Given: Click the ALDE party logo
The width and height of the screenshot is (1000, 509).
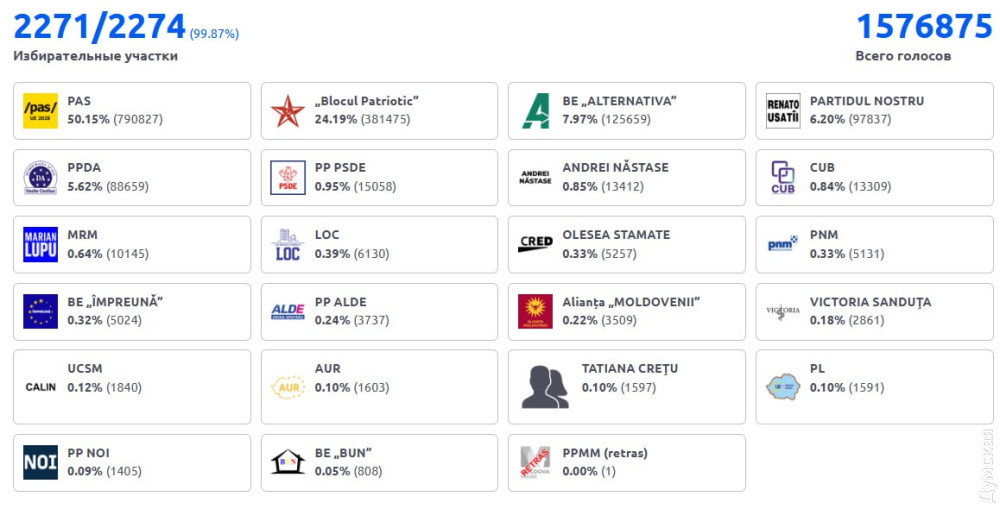Looking at the screenshot, I should 288,312.
